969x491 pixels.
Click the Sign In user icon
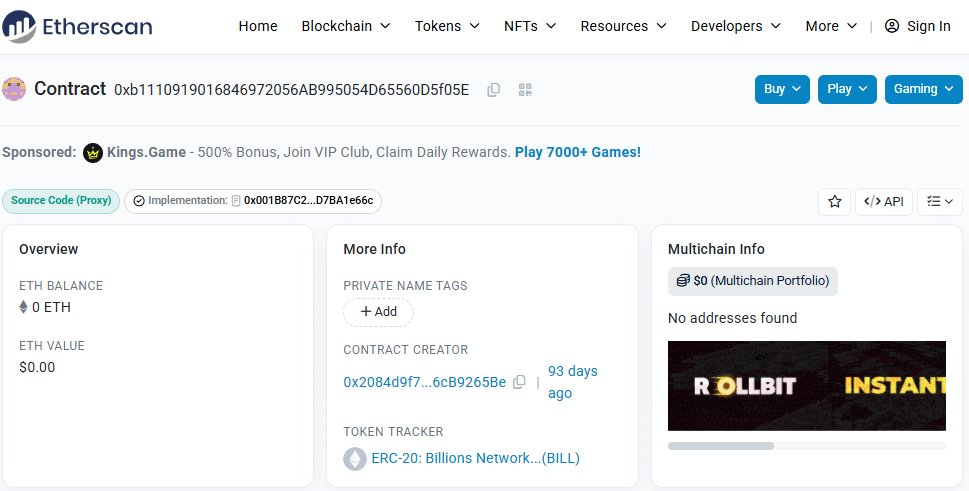(x=892, y=26)
